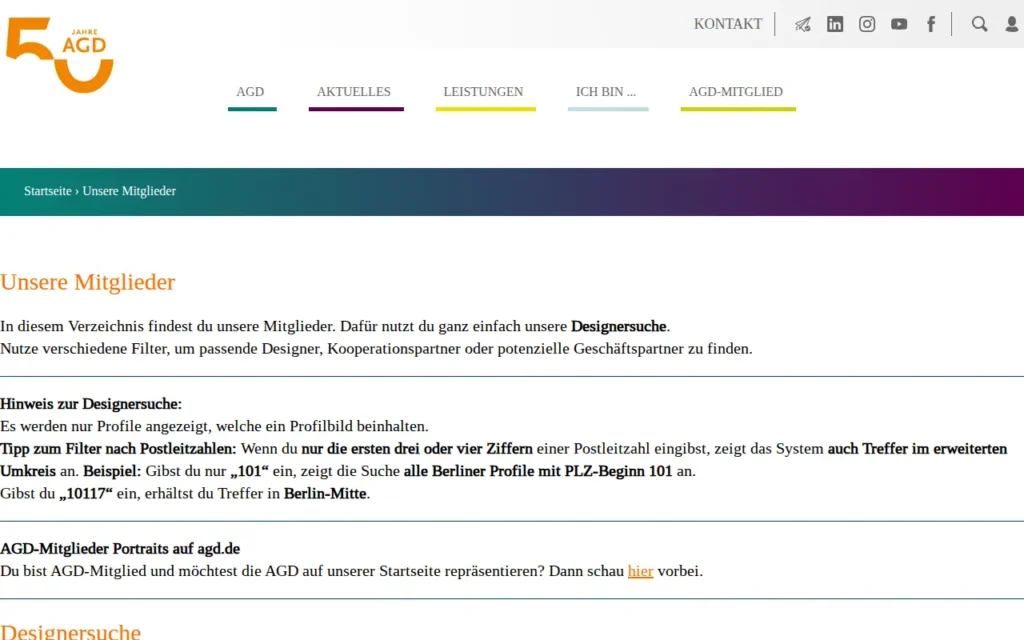Screen dimensions: 1024x640
Task: Open the newsletter paper-plane icon
Action: pyautogui.click(x=803, y=24)
